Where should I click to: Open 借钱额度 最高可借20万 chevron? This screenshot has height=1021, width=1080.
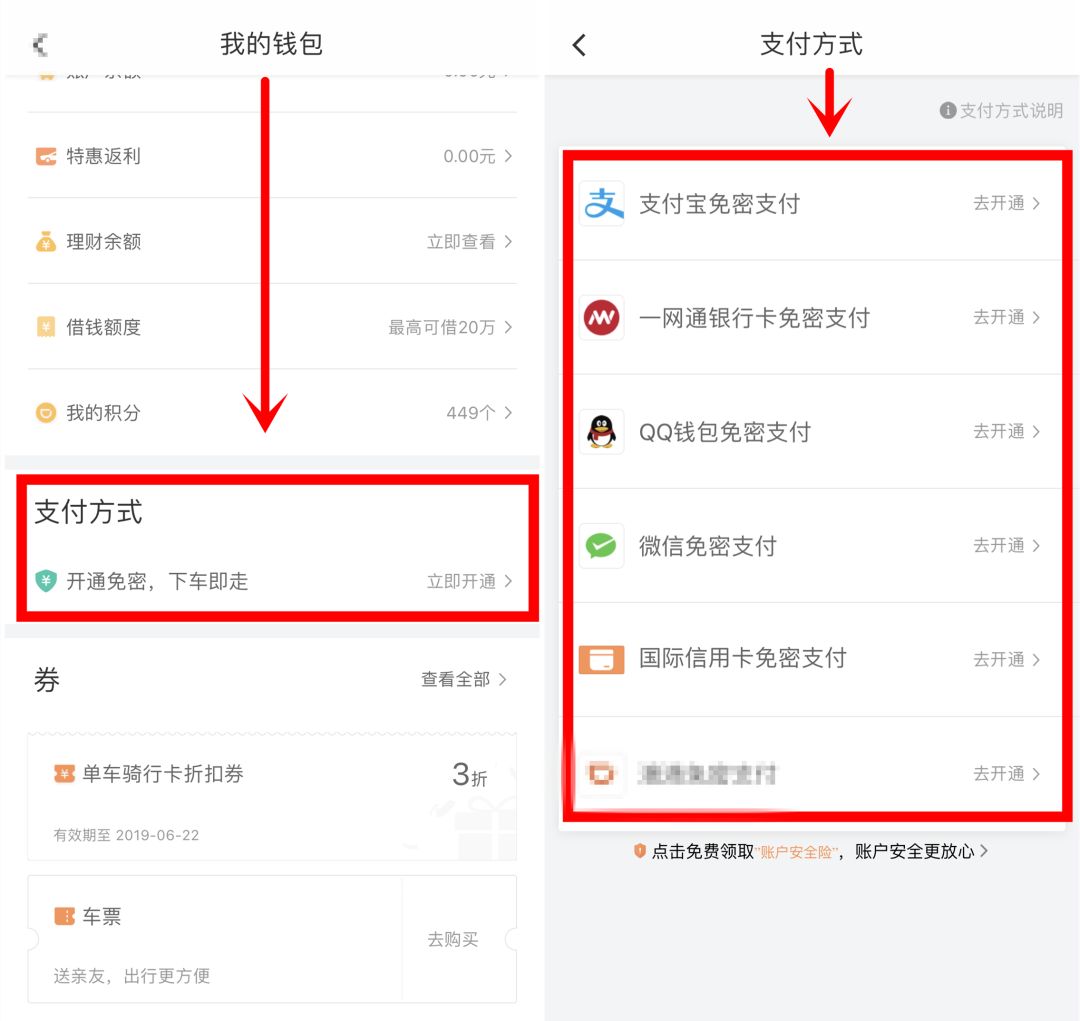[x=508, y=327]
